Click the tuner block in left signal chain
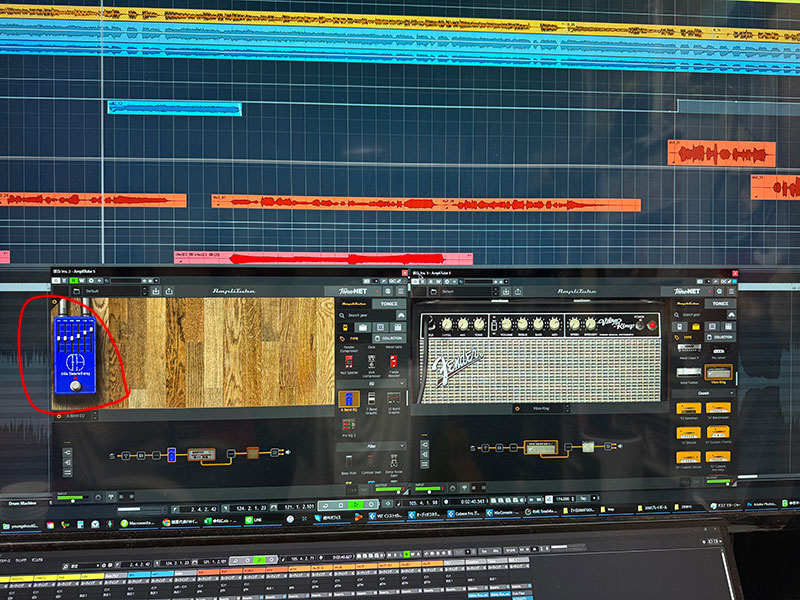This screenshot has height=600, width=800. (126, 455)
